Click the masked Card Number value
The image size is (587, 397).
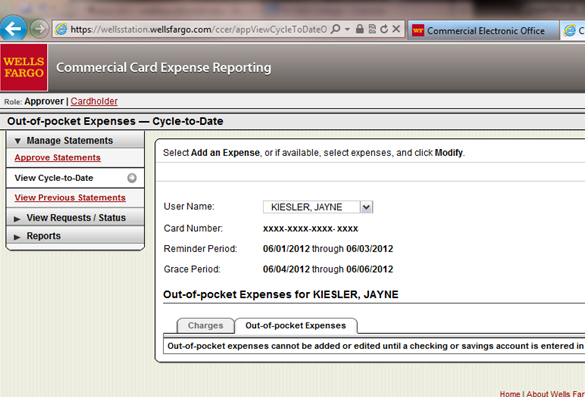[310, 228]
